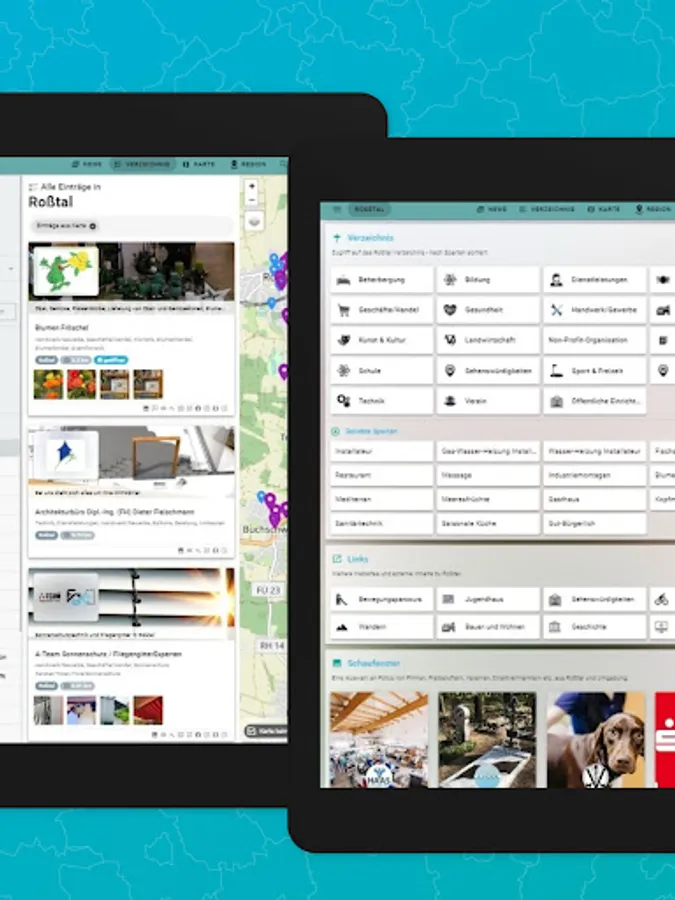
Task: Open the Wandern link
Action: pos(382,627)
